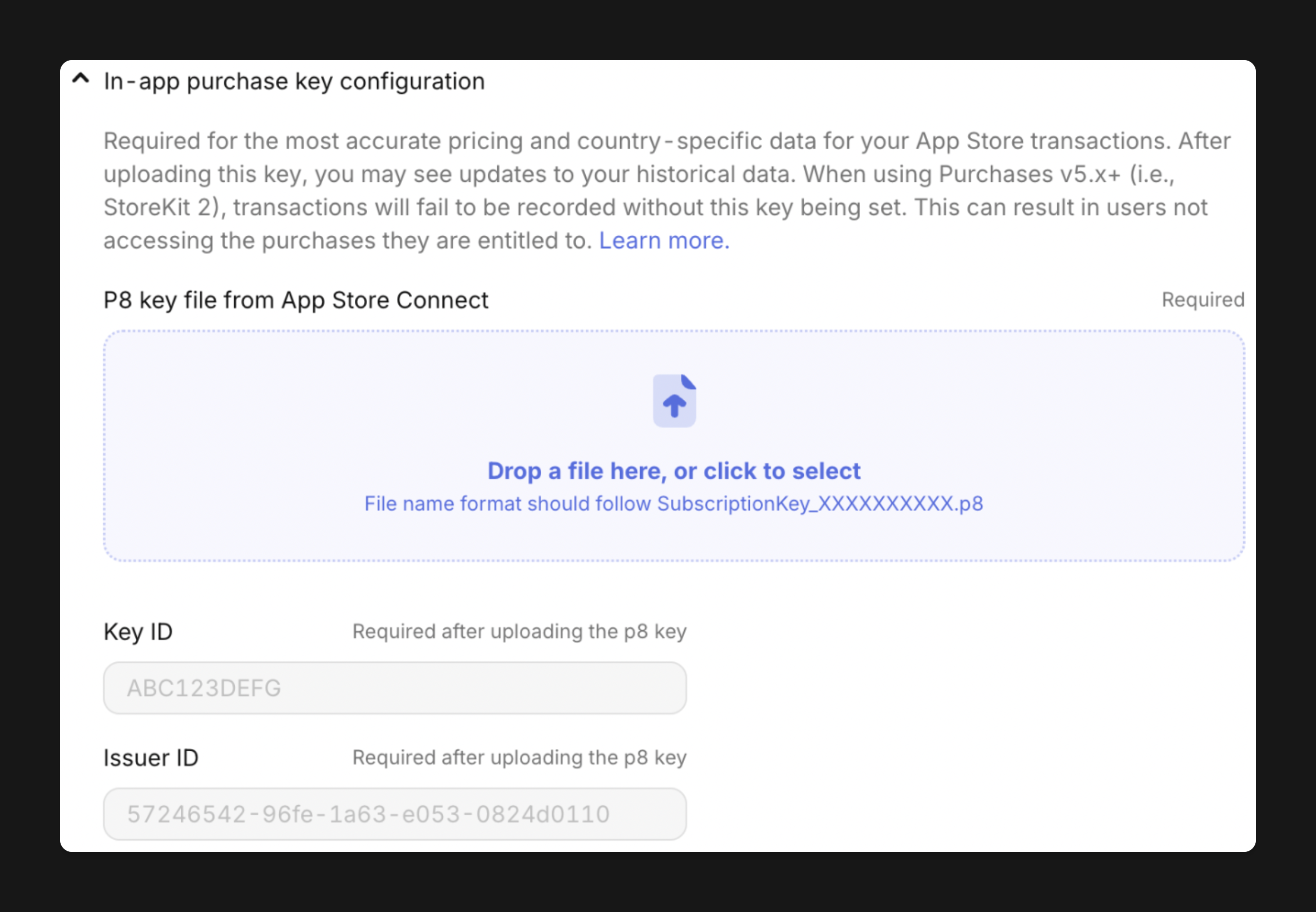1316x912 pixels.
Task: Click the 'Key ID' field label
Action: pyautogui.click(x=138, y=632)
